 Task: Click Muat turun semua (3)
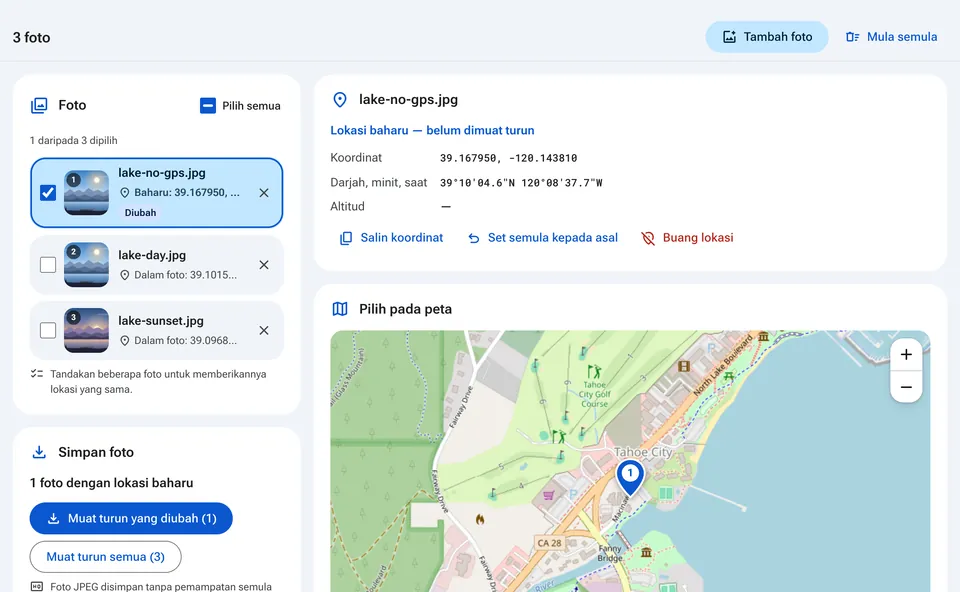coord(106,557)
